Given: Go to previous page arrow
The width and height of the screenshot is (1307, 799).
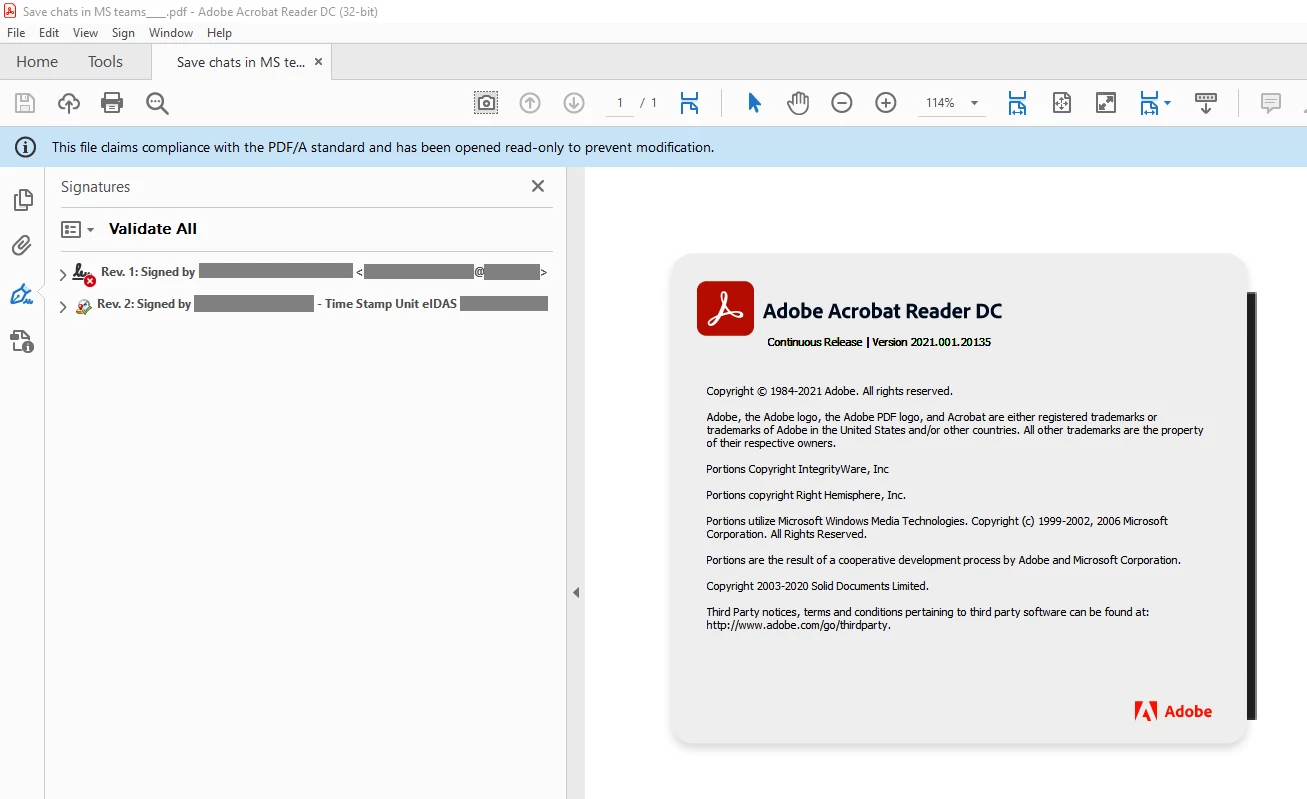Looking at the screenshot, I should pos(530,102).
